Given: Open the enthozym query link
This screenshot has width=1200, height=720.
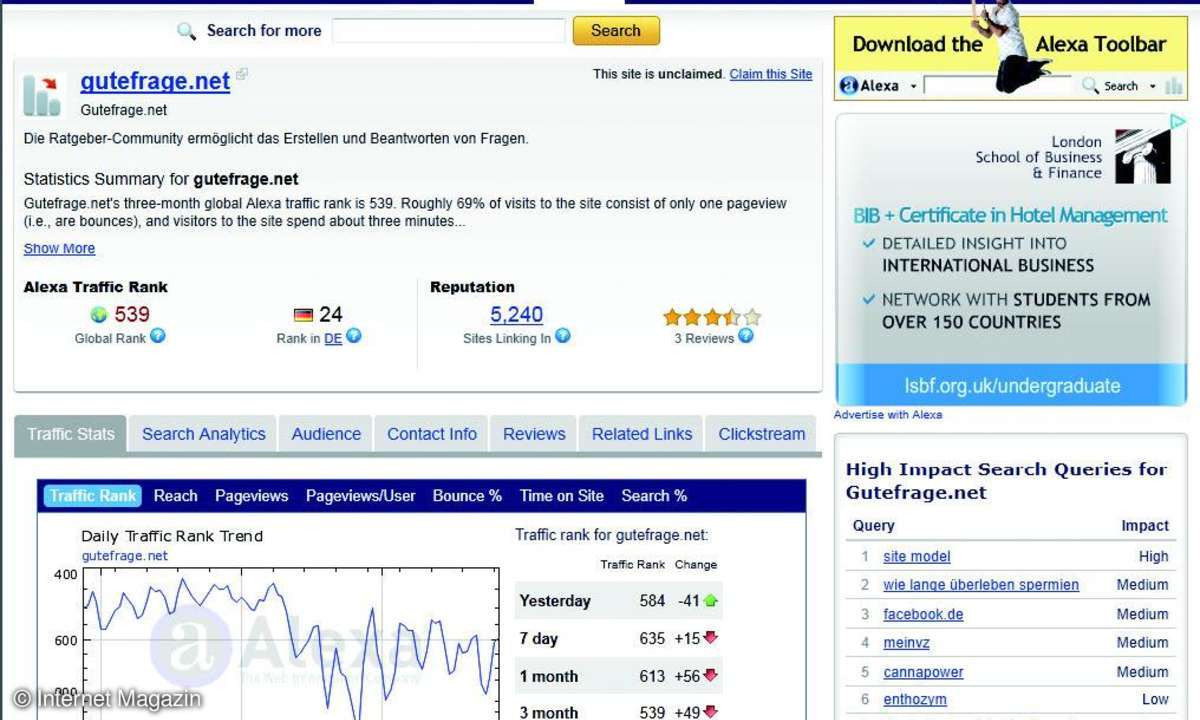Looking at the screenshot, I should 915,700.
